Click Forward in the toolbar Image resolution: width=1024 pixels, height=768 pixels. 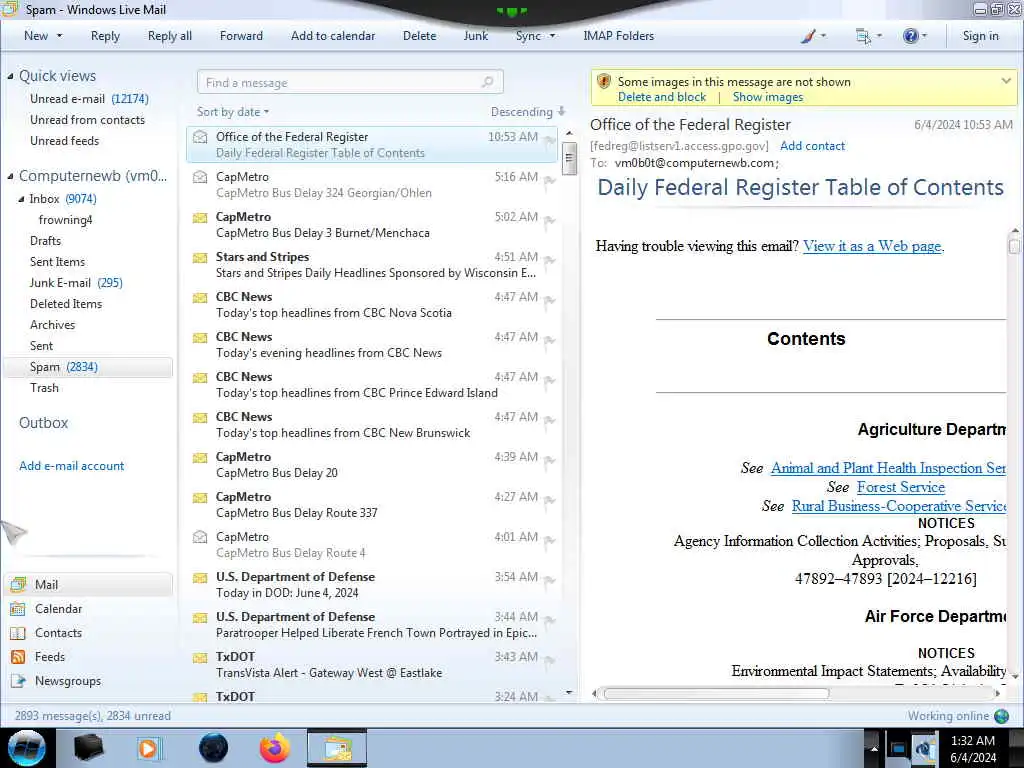click(x=241, y=36)
